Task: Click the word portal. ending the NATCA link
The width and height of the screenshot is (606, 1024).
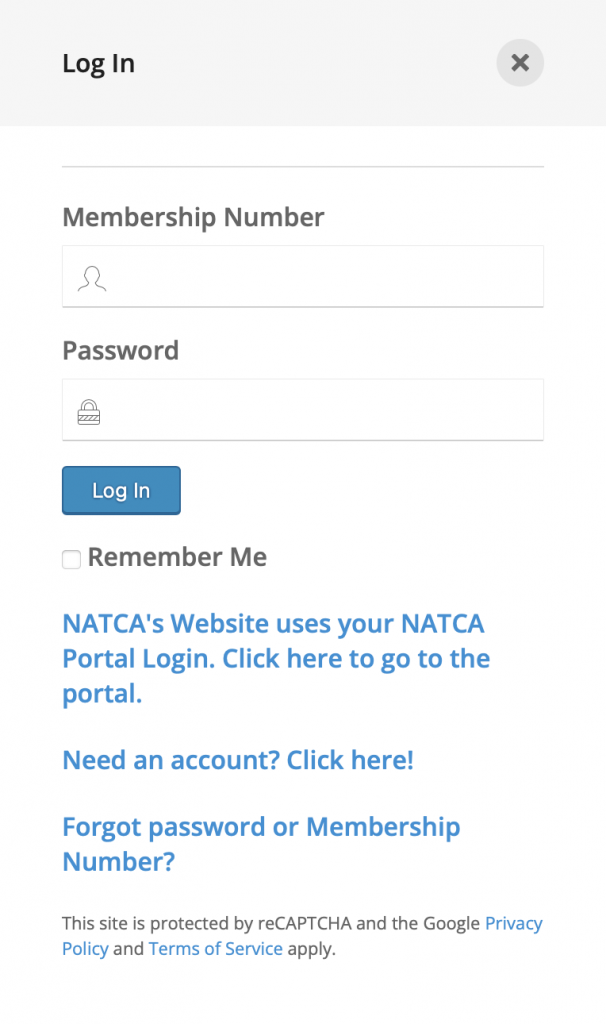Action: point(102,694)
